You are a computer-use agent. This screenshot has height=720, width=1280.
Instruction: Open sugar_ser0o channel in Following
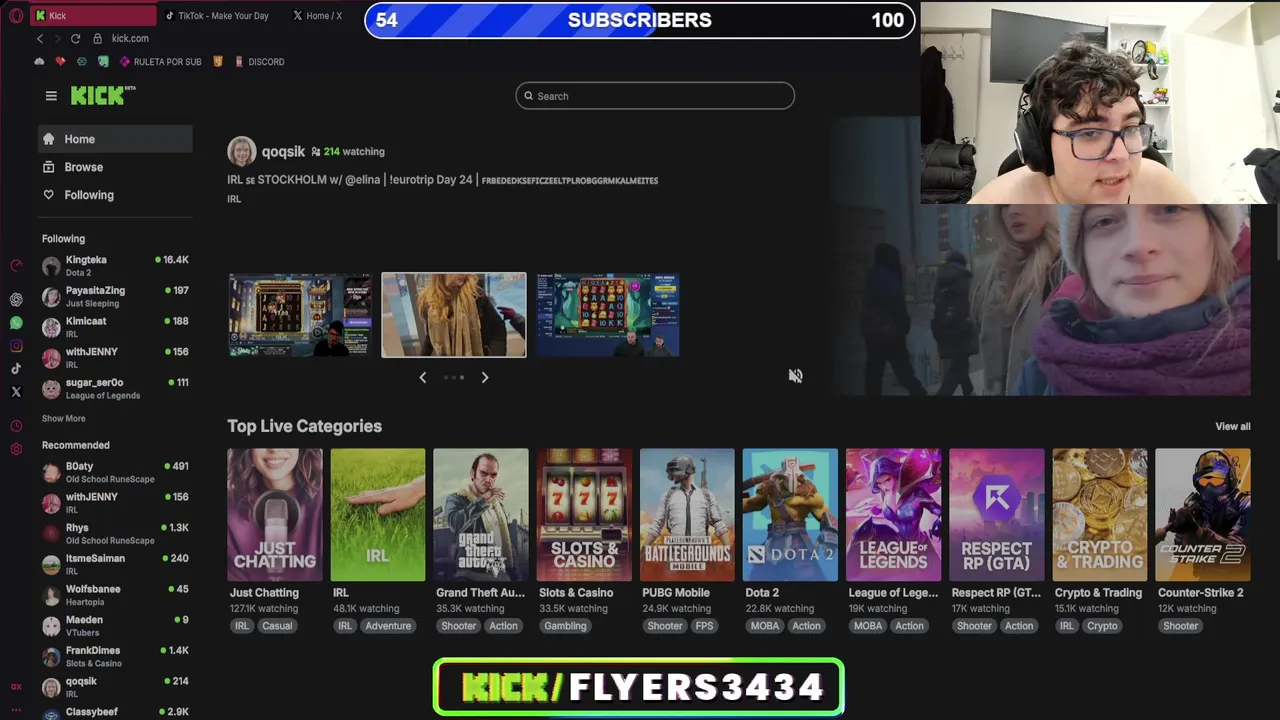115,388
